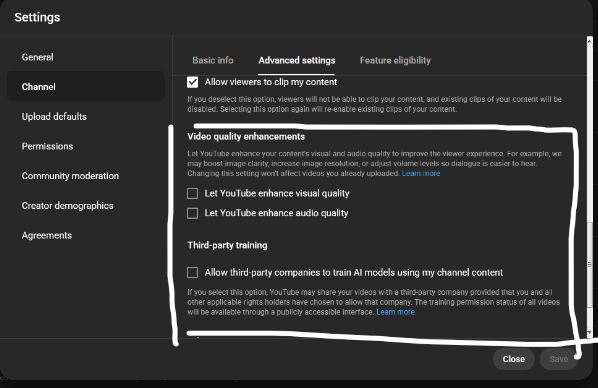598x388 pixels.
Task: Open General settings in sidebar
Action: click(x=85, y=57)
